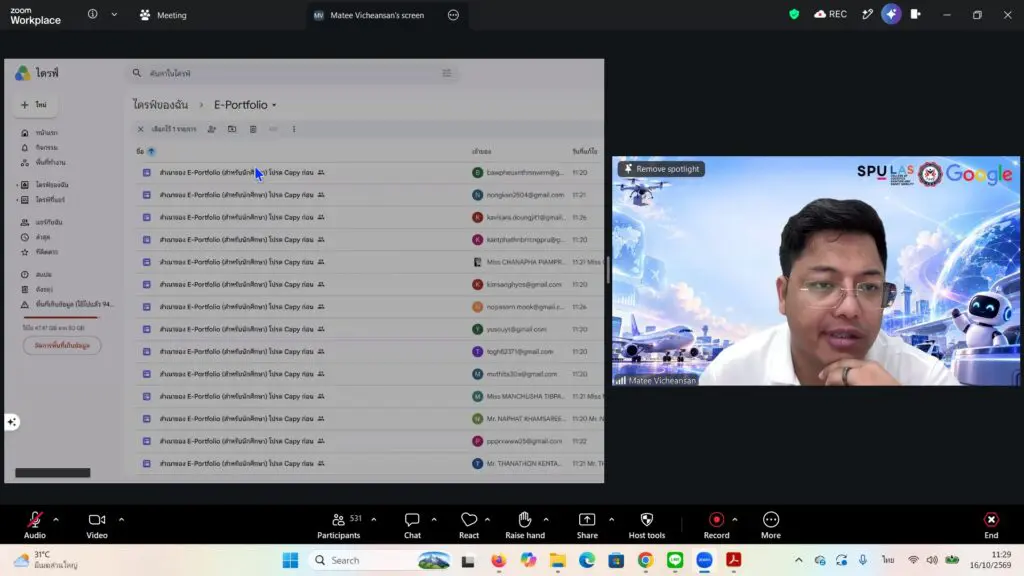Show hidden system tray icons chevron
The image size is (1024, 576).
[x=799, y=560]
